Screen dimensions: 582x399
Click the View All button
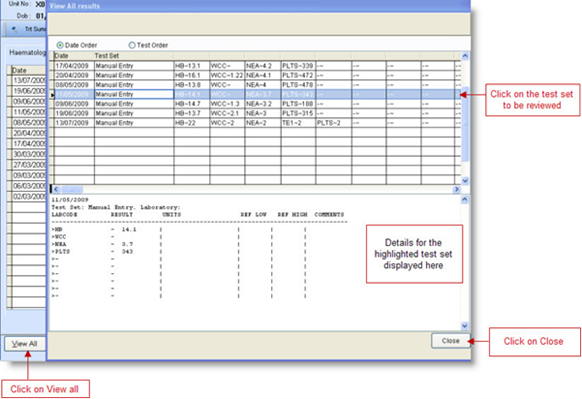click(24, 344)
